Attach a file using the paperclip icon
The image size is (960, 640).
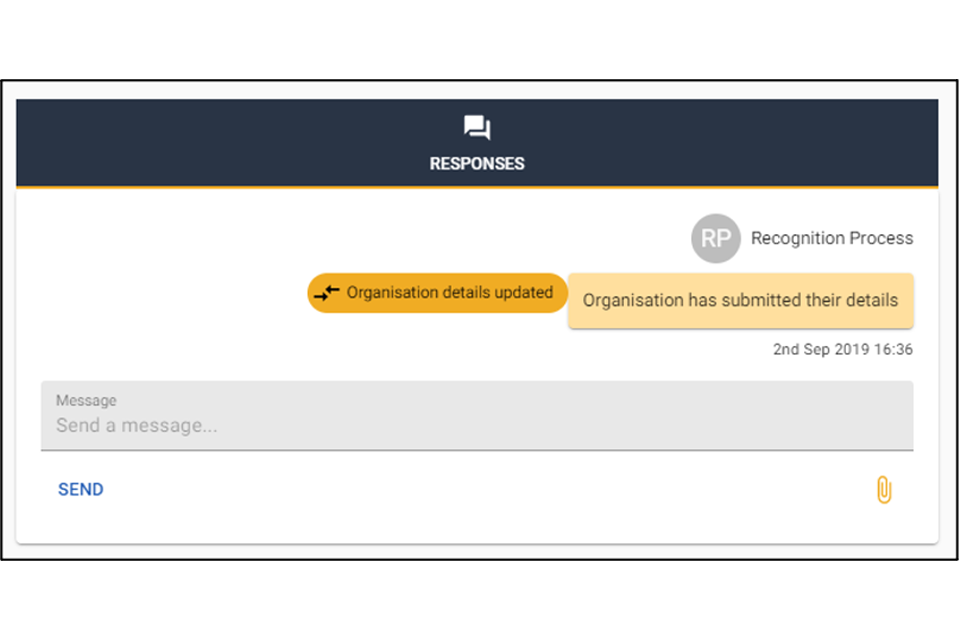[883, 490]
